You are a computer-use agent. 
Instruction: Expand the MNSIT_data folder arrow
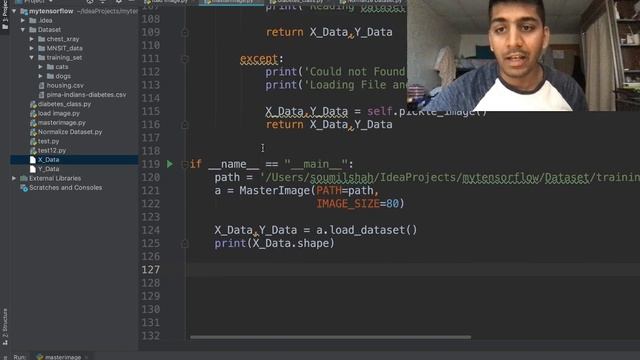click(31, 48)
